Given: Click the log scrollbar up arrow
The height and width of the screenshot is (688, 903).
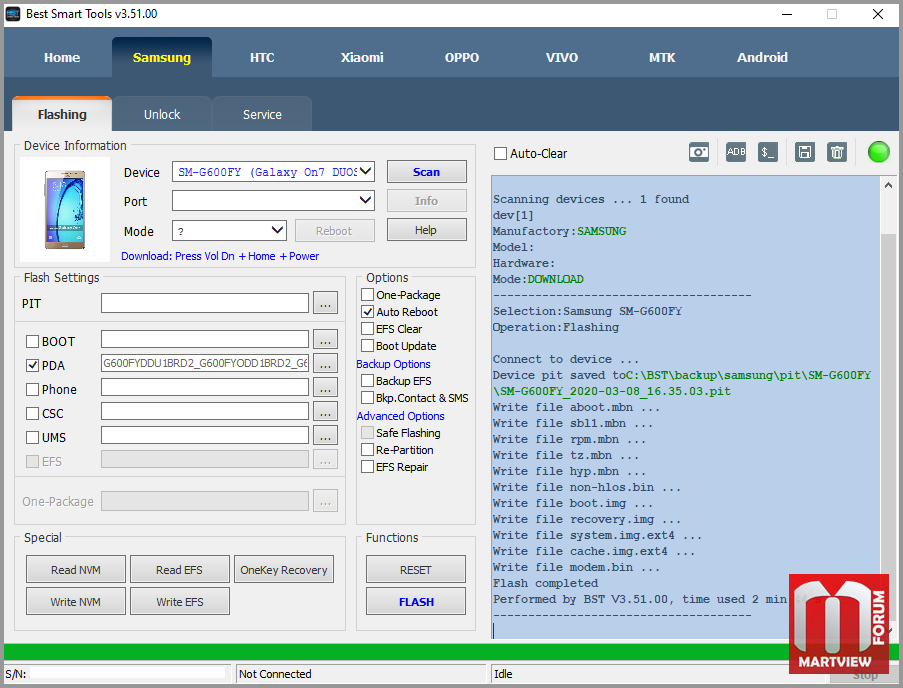Looking at the screenshot, I should 888,185.
